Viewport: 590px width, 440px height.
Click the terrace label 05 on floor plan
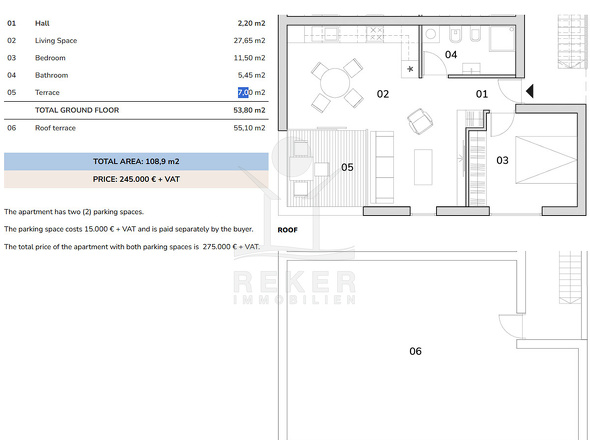347,167
